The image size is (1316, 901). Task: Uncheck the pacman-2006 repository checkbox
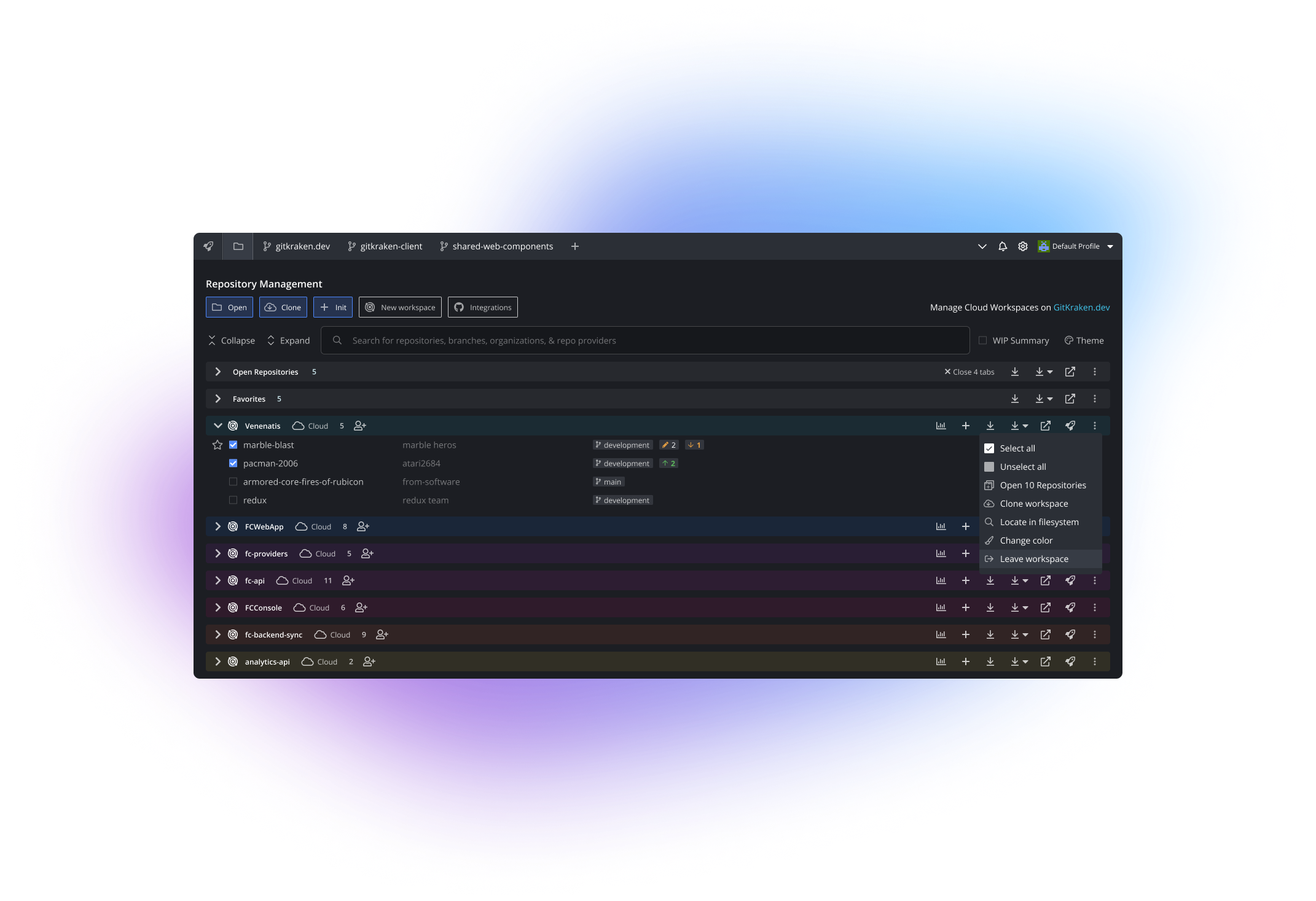(233, 463)
